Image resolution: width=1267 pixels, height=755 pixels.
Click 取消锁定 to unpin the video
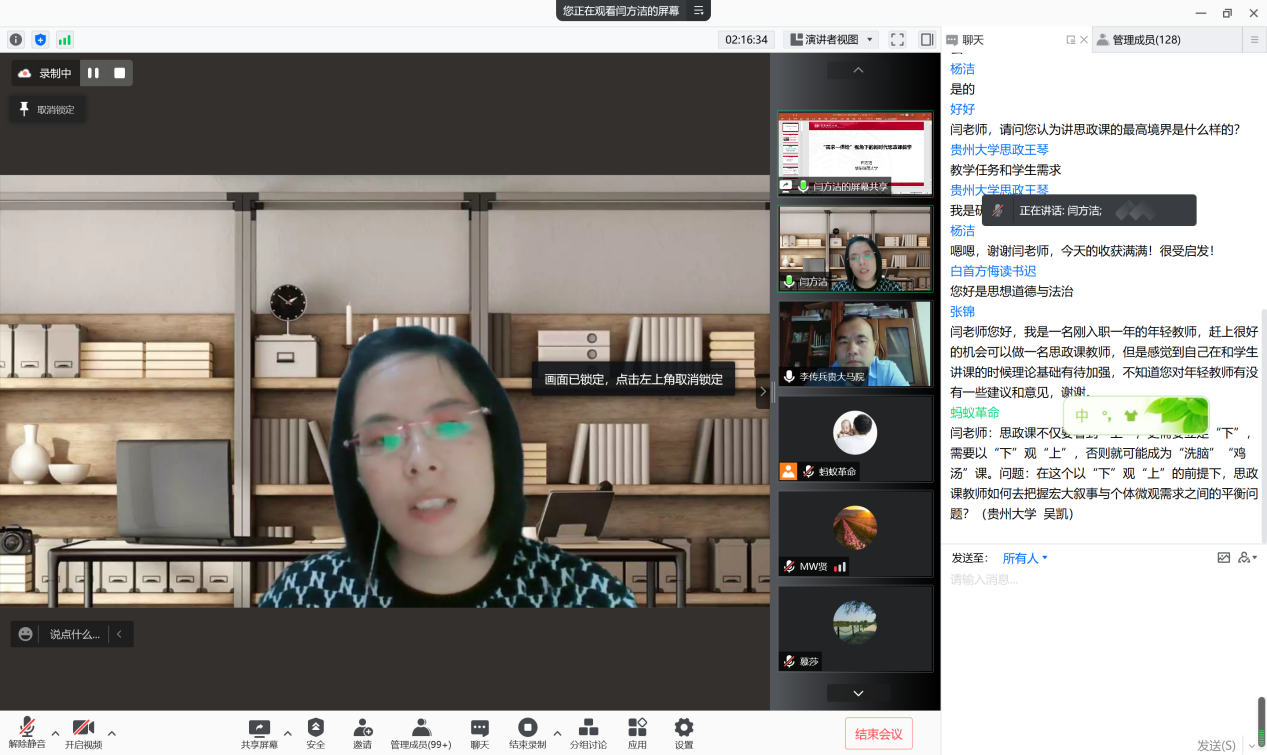47,110
